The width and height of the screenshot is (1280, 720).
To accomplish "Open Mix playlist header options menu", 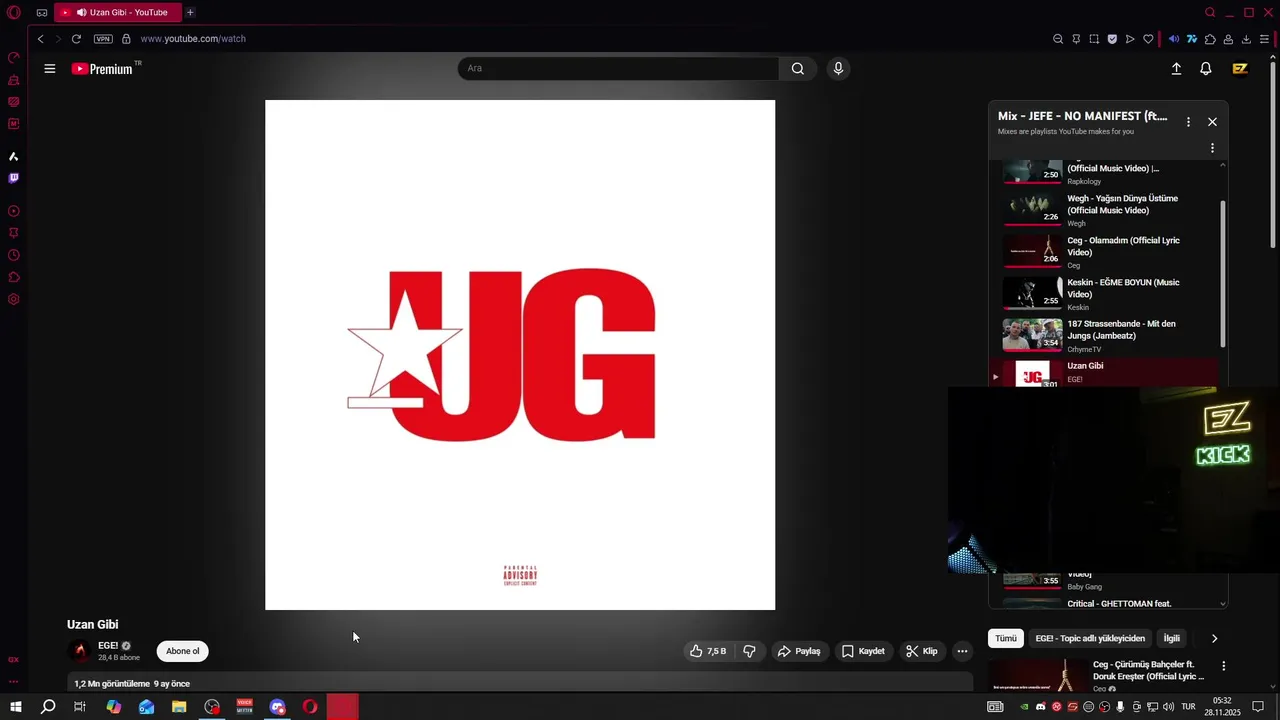I will coord(1188,122).
